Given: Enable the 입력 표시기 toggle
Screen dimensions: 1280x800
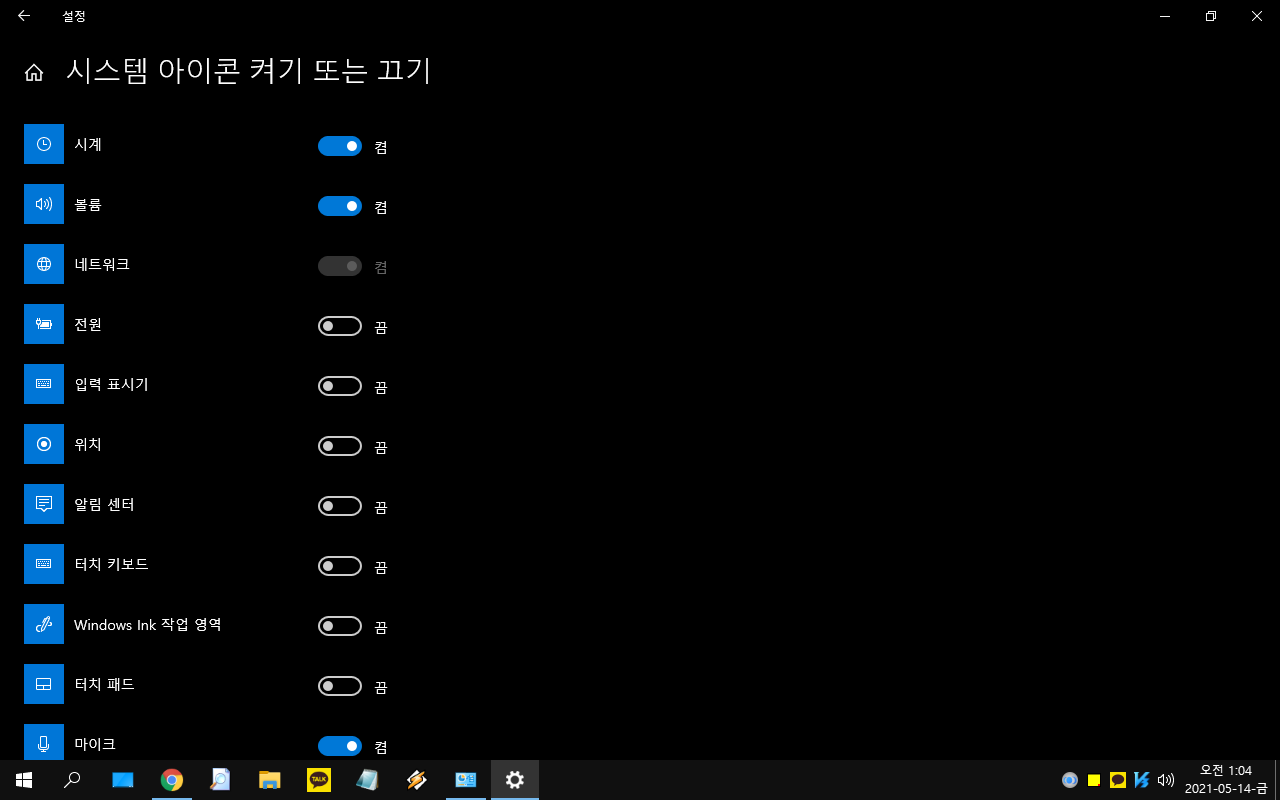Looking at the screenshot, I should 340,386.
